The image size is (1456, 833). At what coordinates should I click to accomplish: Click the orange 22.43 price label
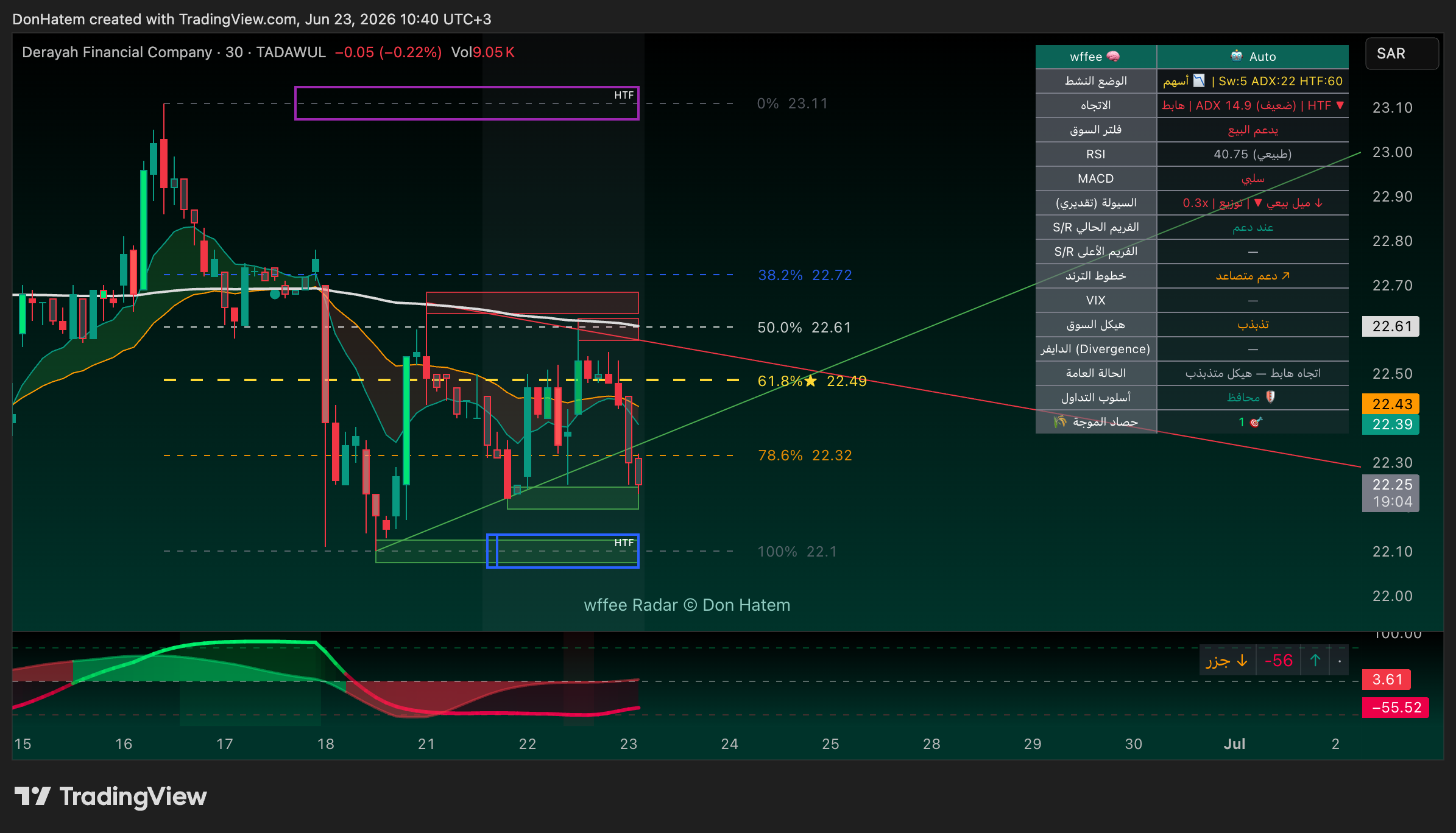(1391, 404)
